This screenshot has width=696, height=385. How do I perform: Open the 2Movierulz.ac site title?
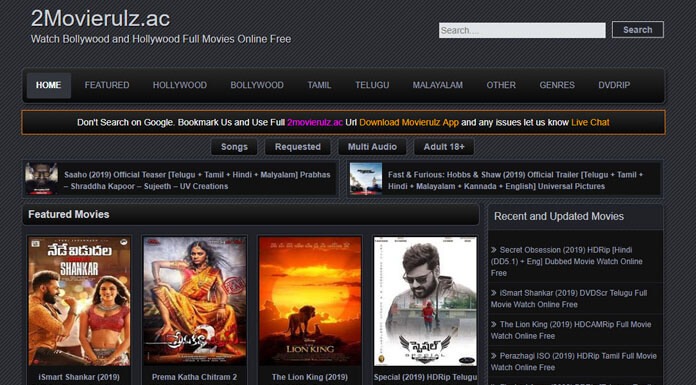click(100, 19)
